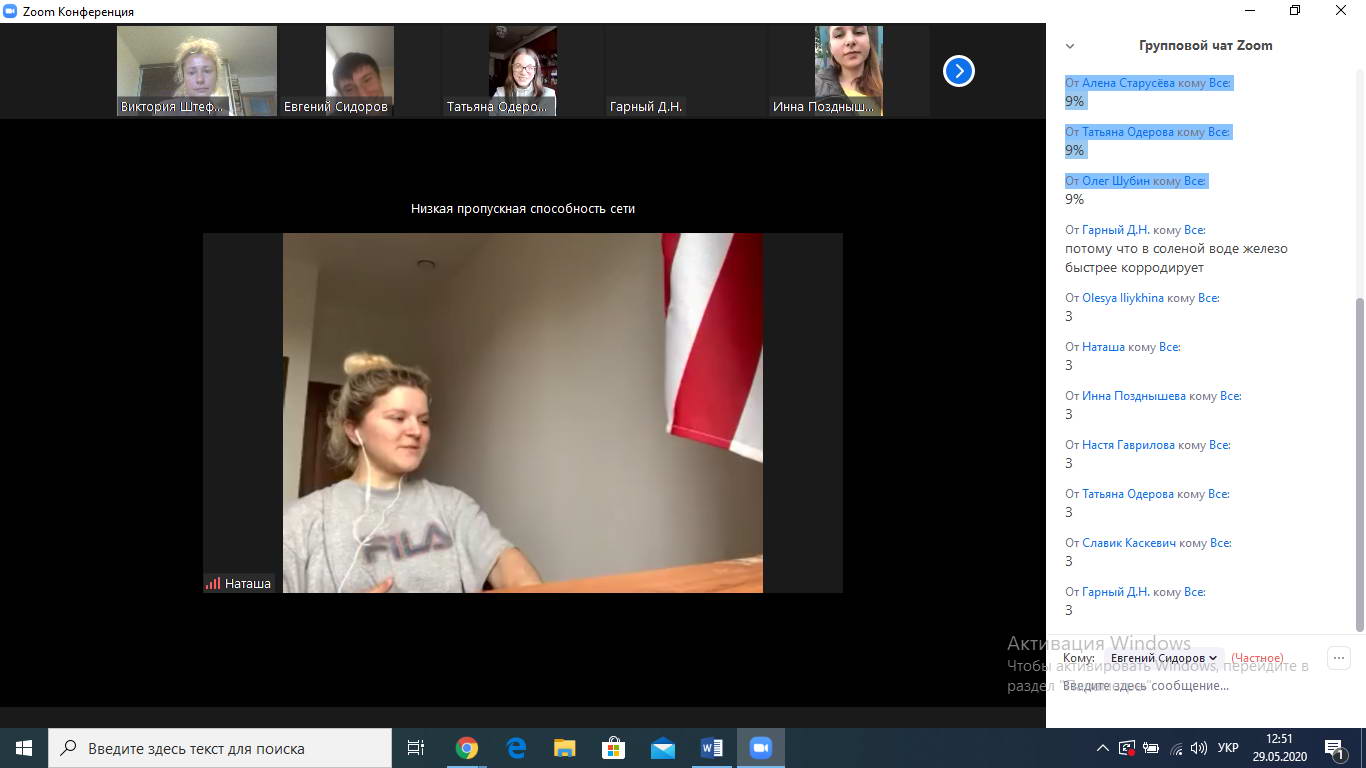Click the 'Низкая пропускная способность сети' notice
The width and height of the screenshot is (1366, 768).
pos(523,209)
